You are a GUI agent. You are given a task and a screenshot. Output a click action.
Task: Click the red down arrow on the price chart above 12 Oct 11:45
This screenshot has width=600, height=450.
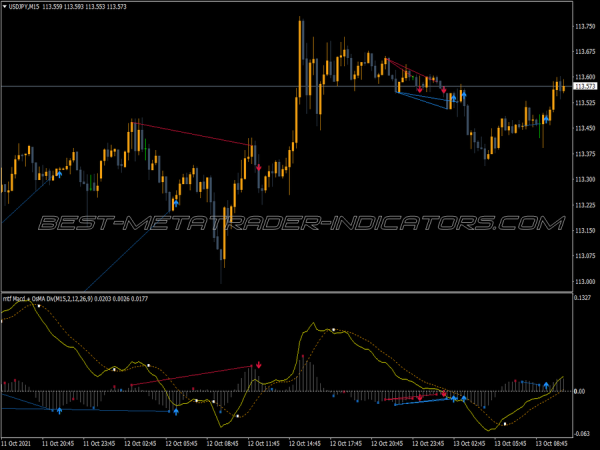pyautogui.click(x=259, y=167)
